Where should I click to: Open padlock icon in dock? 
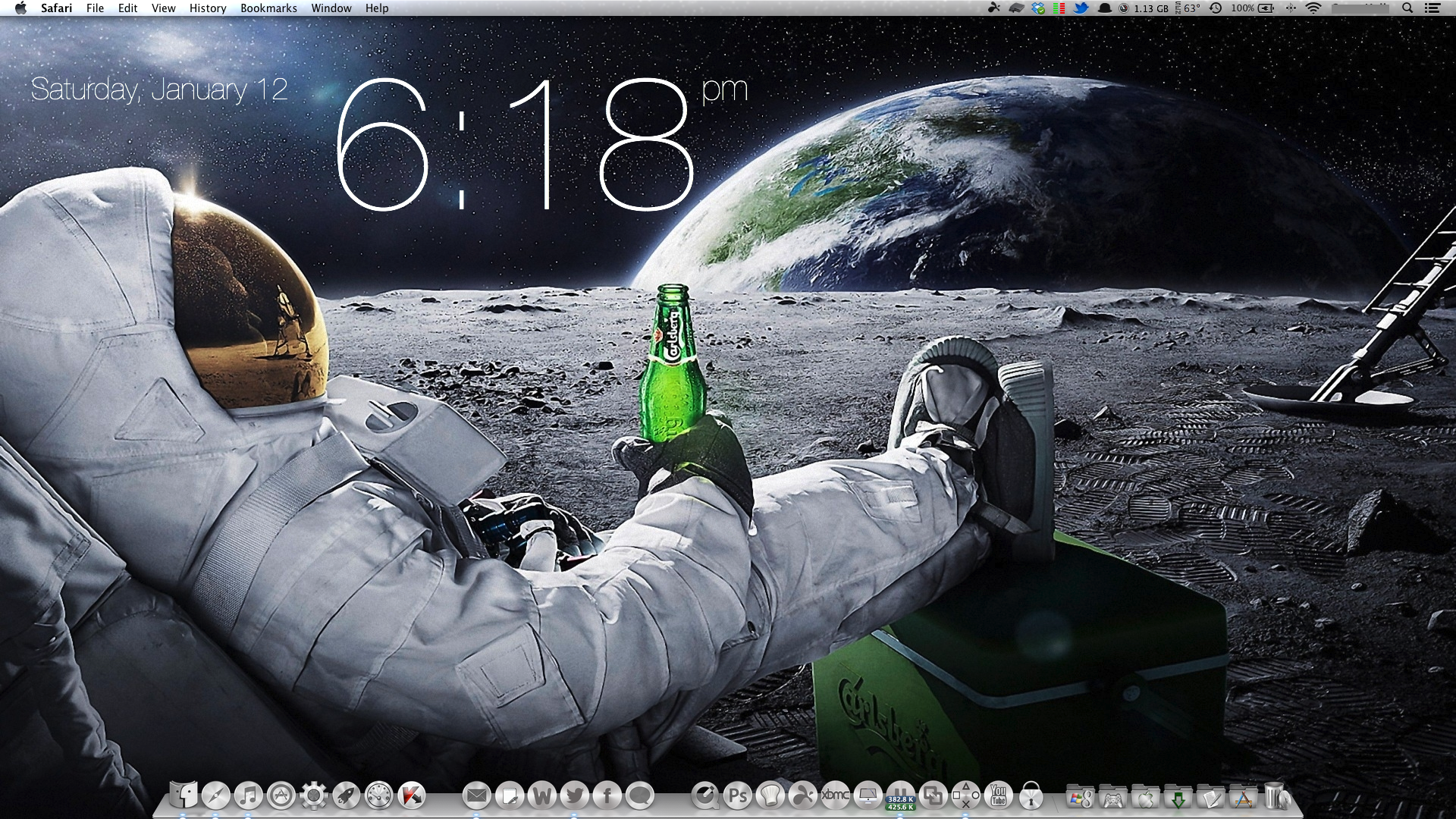[1031, 795]
